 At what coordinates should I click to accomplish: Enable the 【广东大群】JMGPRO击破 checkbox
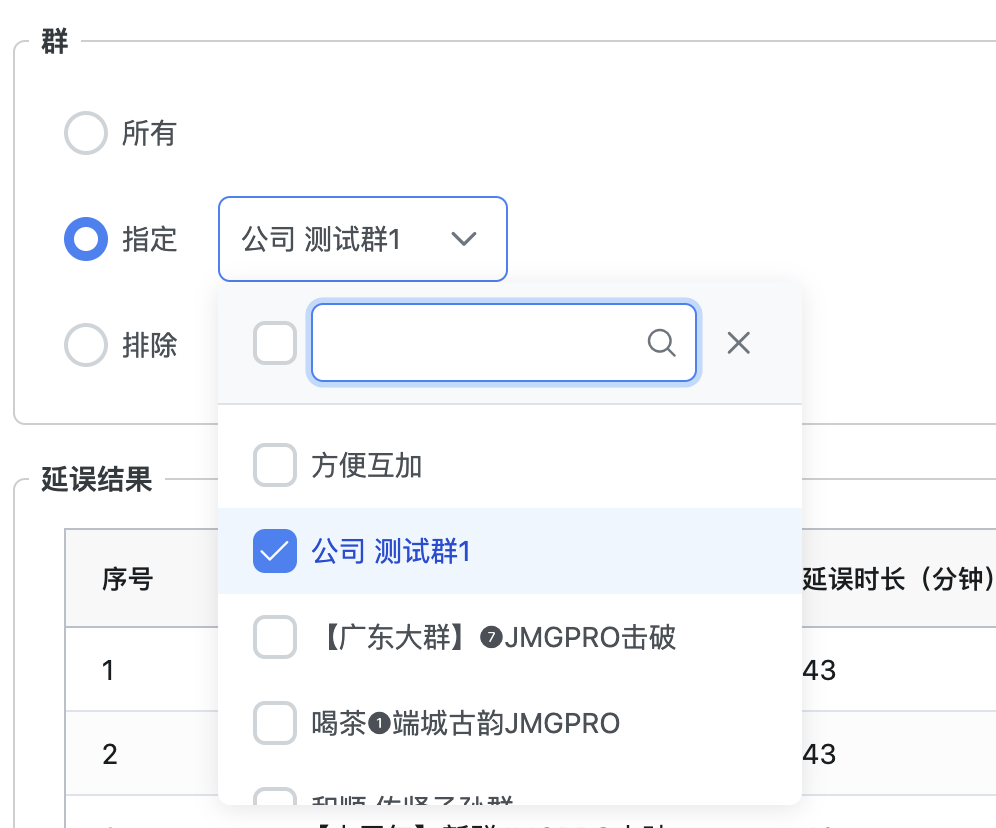[275, 637]
